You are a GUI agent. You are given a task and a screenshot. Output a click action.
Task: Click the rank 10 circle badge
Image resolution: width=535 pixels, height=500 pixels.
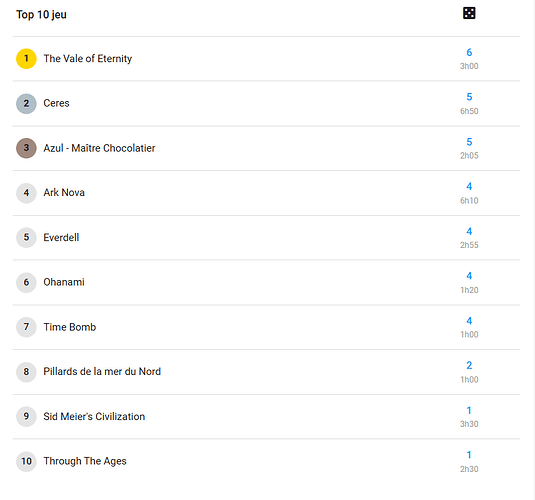[x=26, y=461]
